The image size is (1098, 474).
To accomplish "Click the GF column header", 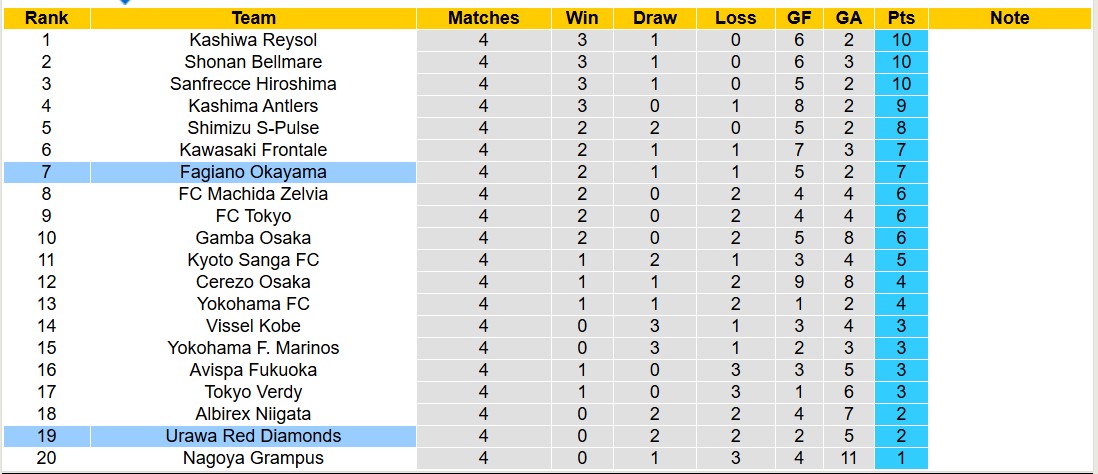I will (799, 18).
